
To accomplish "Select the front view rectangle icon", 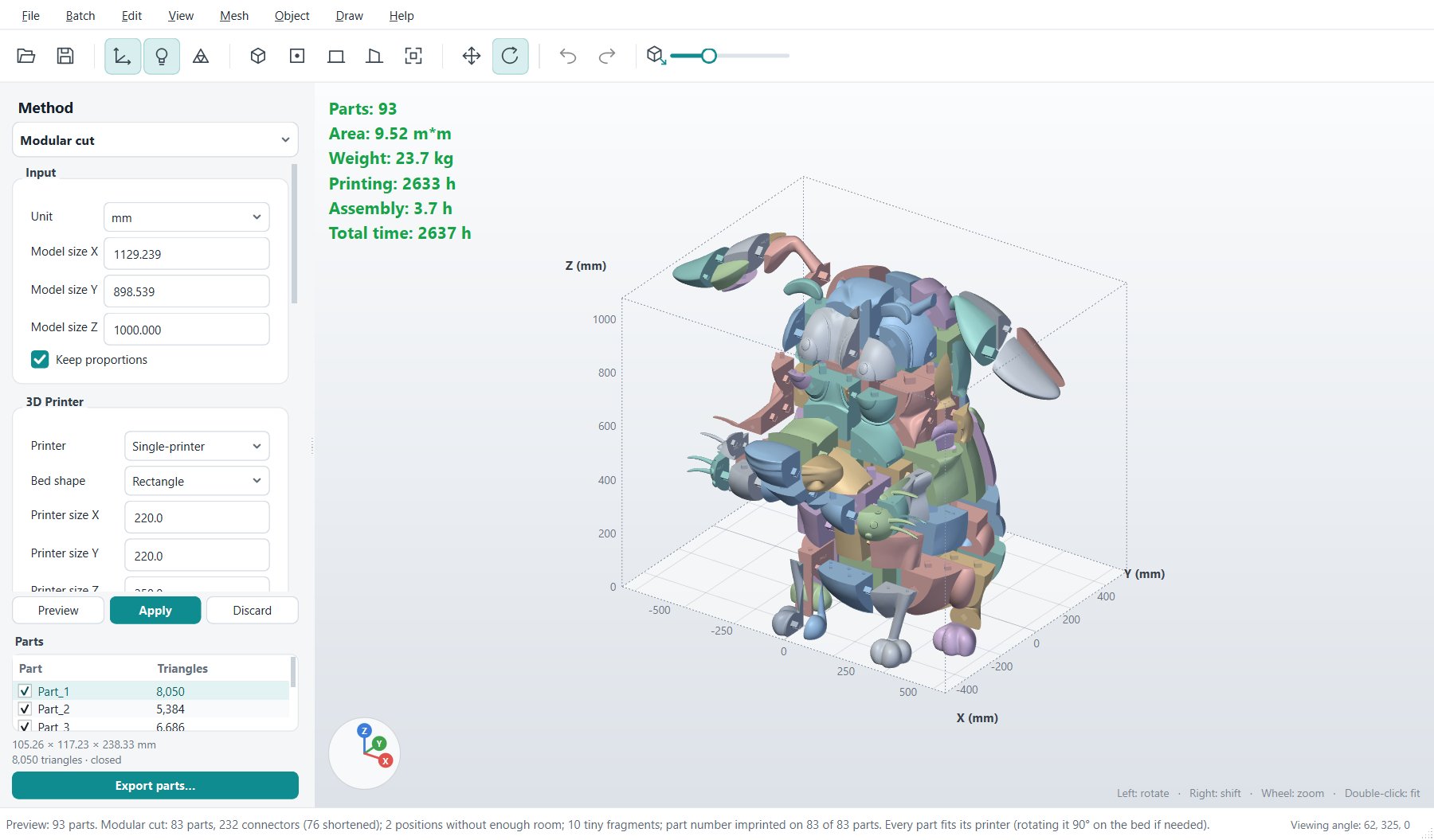I will click(x=336, y=56).
